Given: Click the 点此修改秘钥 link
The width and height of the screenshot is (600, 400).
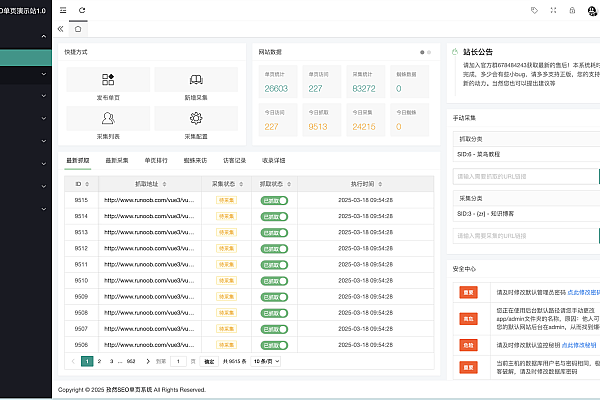Looking at the screenshot, I should tap(579, 345).
